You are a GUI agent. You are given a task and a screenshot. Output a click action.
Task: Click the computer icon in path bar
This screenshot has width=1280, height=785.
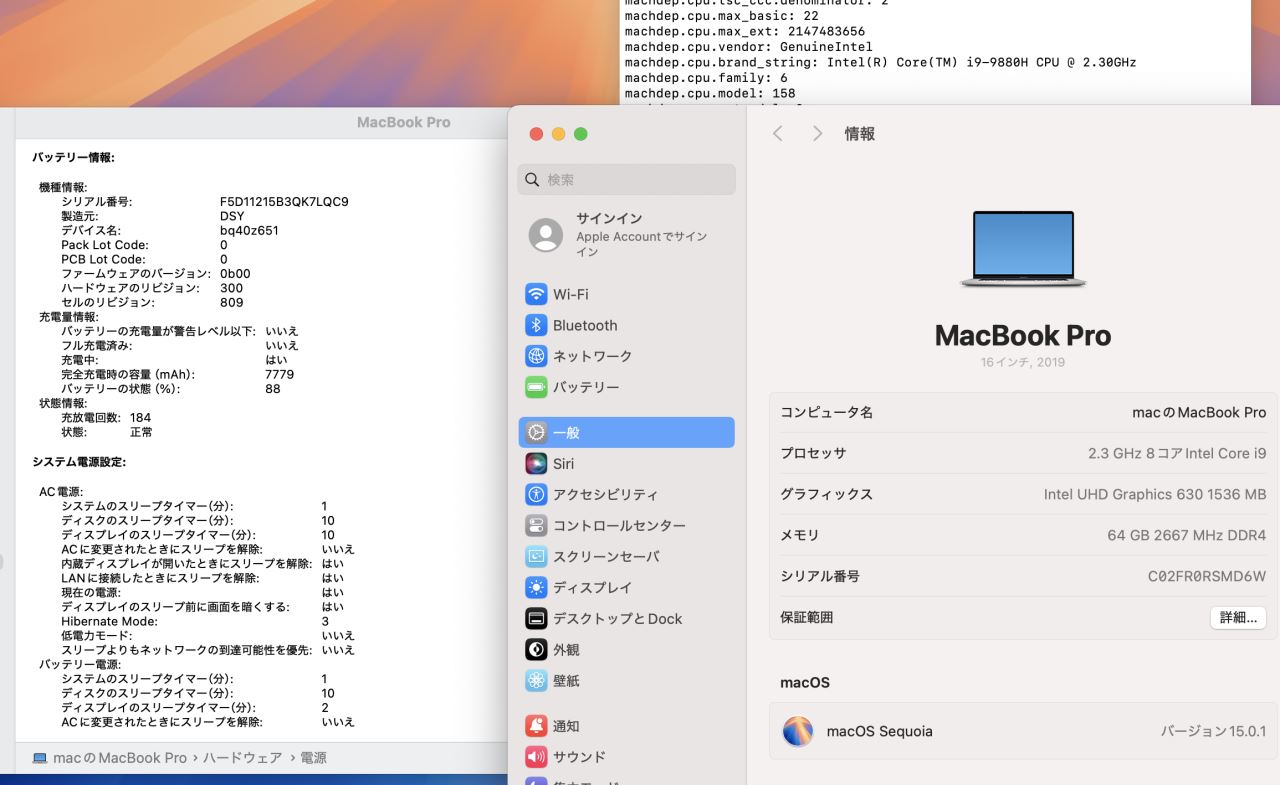(x=40, y=758)
